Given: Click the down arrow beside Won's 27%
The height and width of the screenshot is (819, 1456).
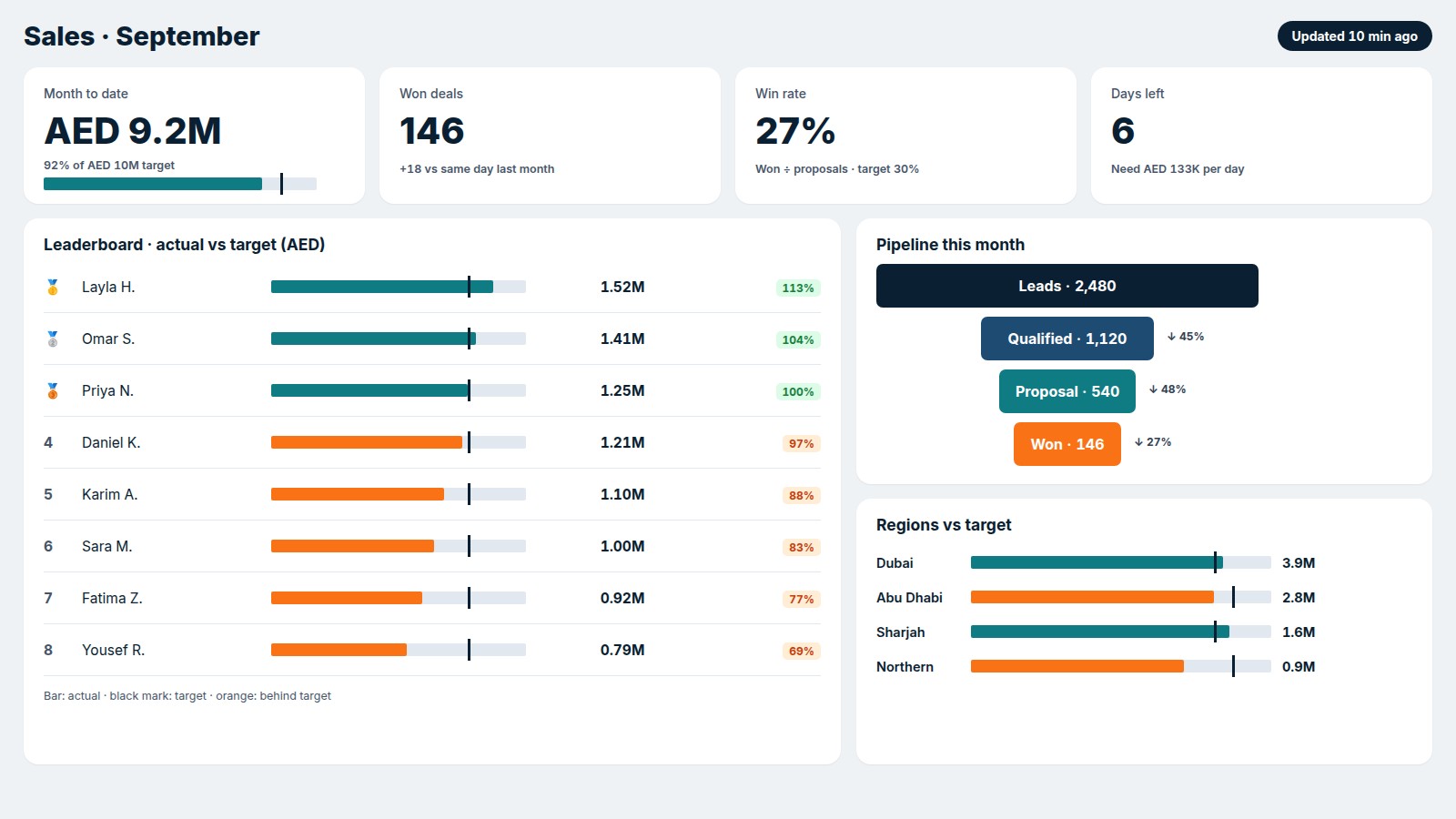Looking at the screenshot, I should click(1139, 442).
